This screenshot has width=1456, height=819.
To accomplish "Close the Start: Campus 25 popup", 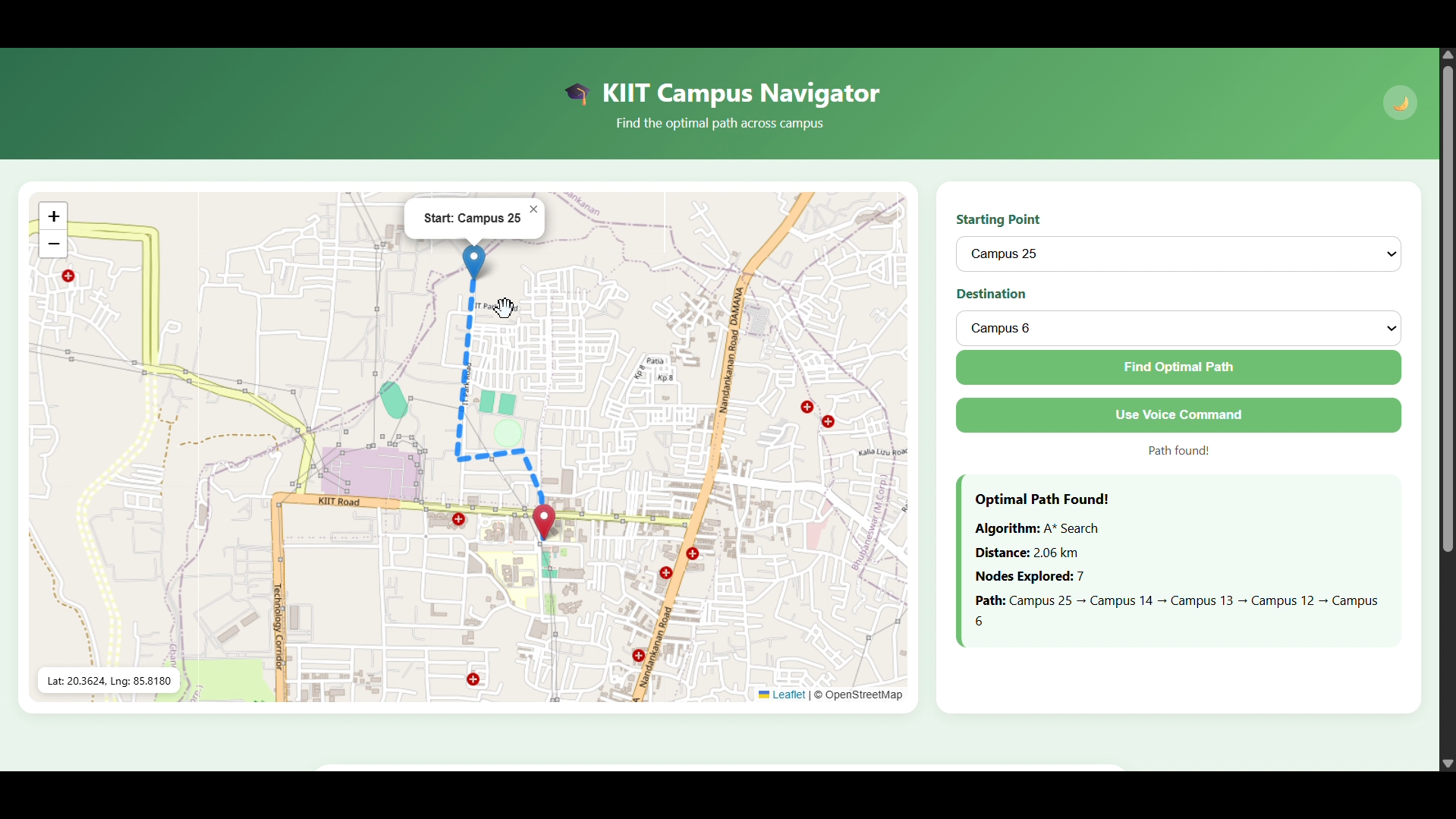I will click(x=533, y=209).
